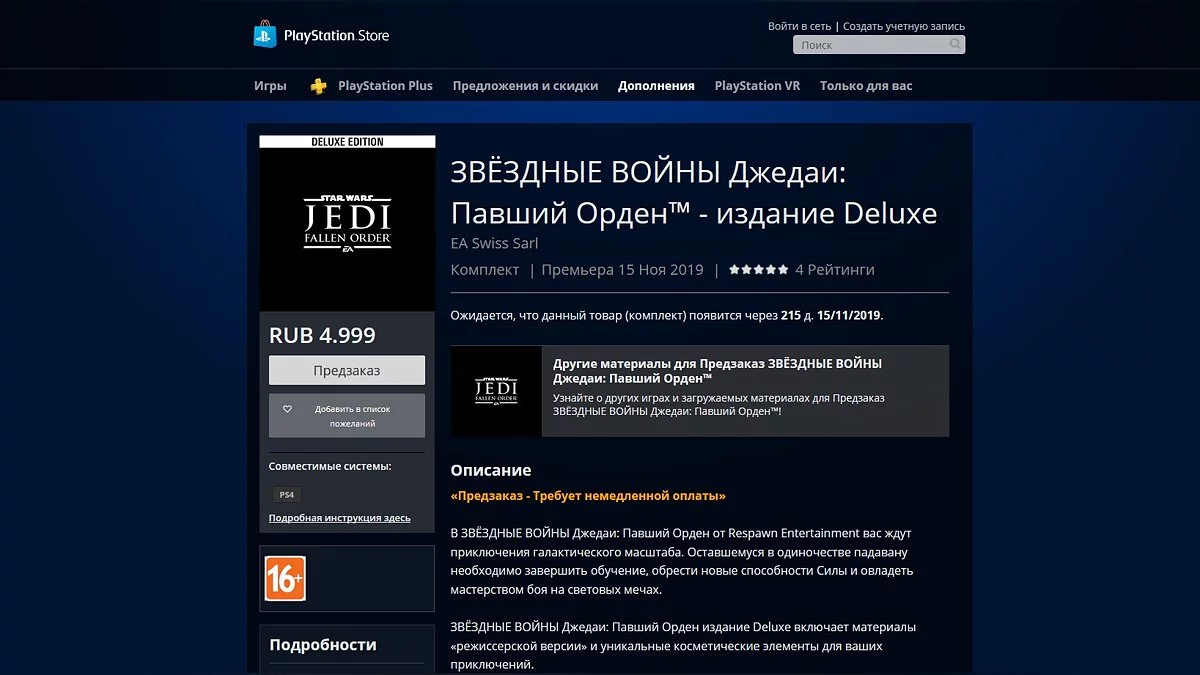Click the PlayStation Store logo icon
Image resolution: width=1200 pixels, height=675 pixels.
click(x=265, y=35)
